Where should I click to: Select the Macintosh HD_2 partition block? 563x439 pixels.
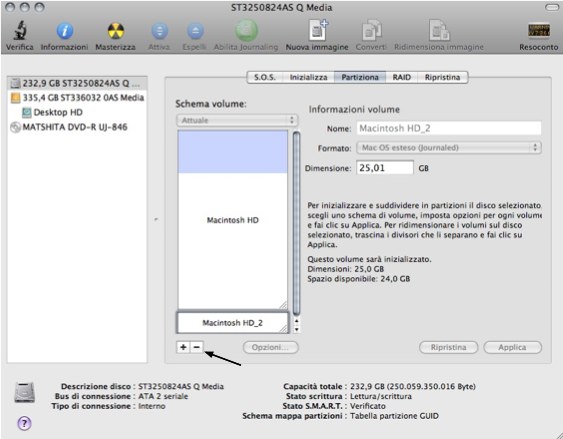[x=233, y=323]
